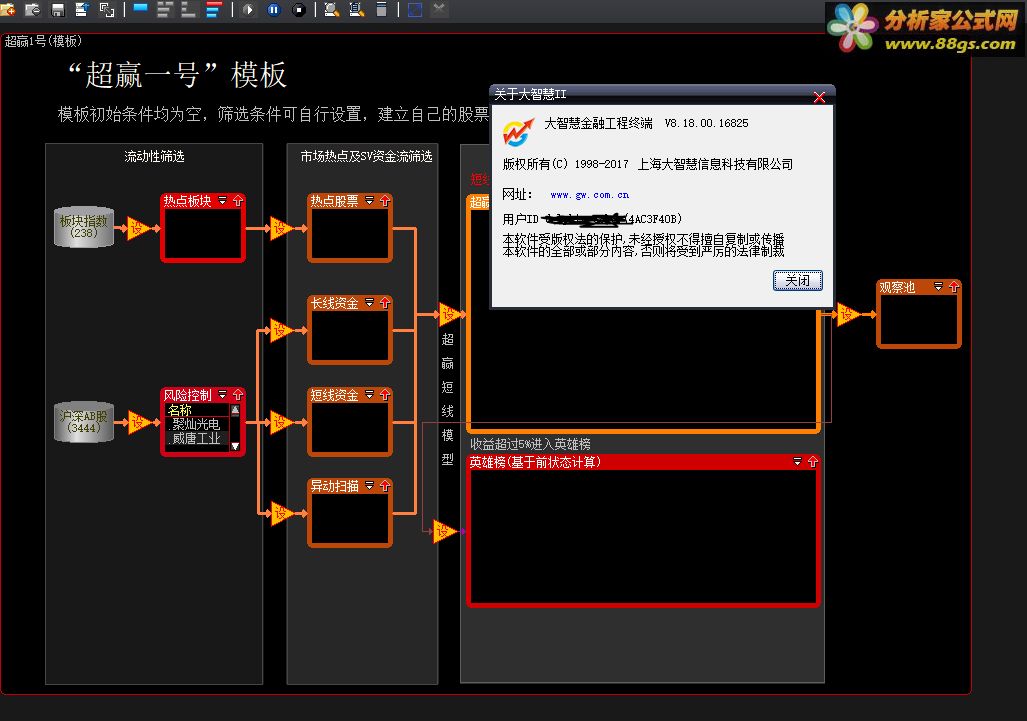Viewport: 1027px width, 721px height.
Task: Click the 大智慧 logo in about dialog
Action: point(518,132)
